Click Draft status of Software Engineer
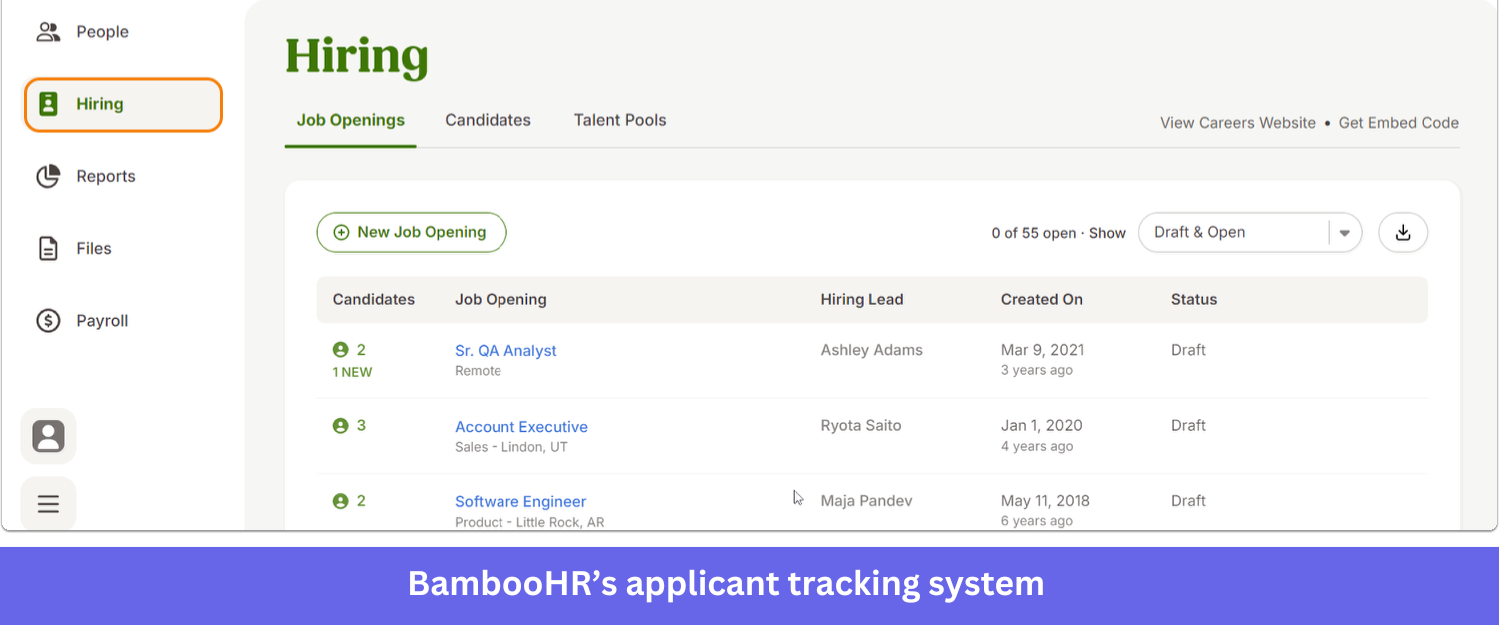 click(1189, 500)
